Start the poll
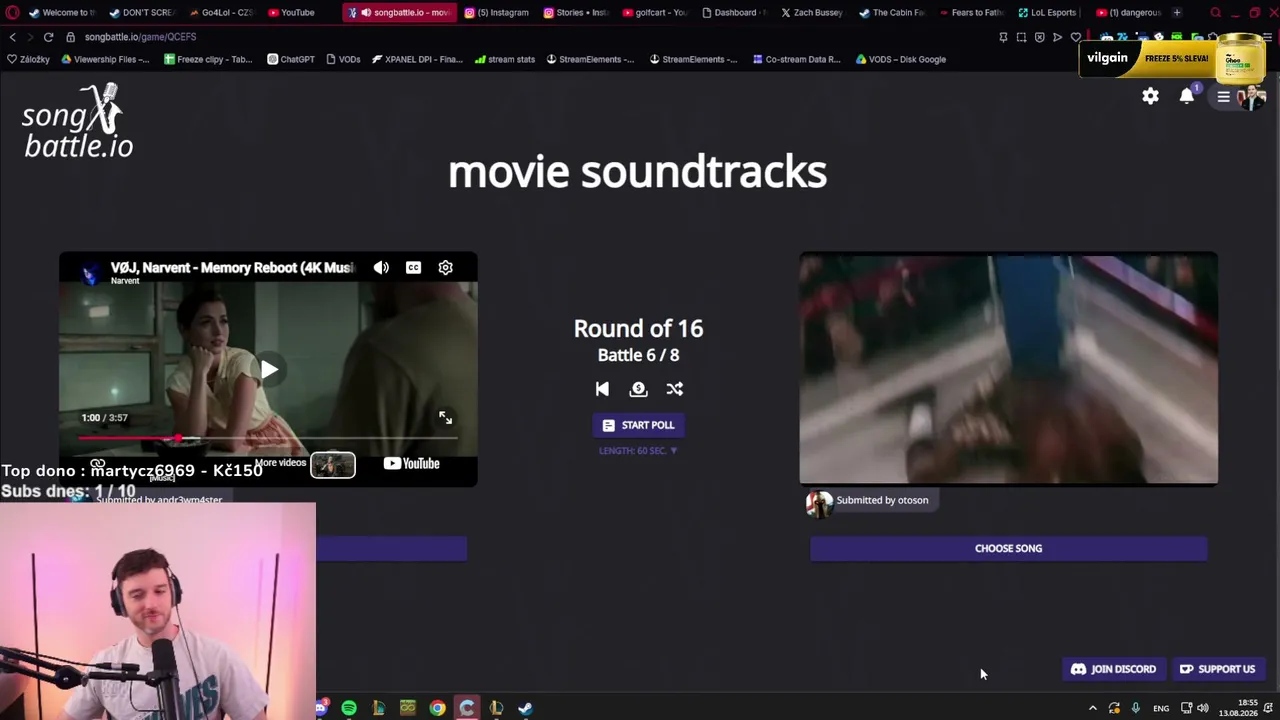This screenshot has width=1280, height=720. pos(638,425)
